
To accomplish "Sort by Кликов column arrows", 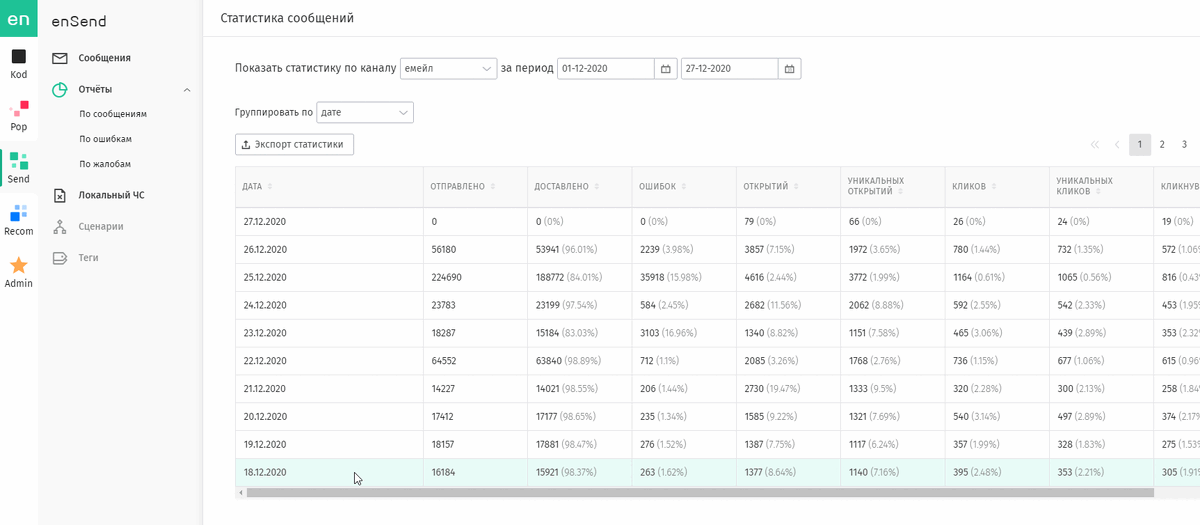I will click(994, 187).
